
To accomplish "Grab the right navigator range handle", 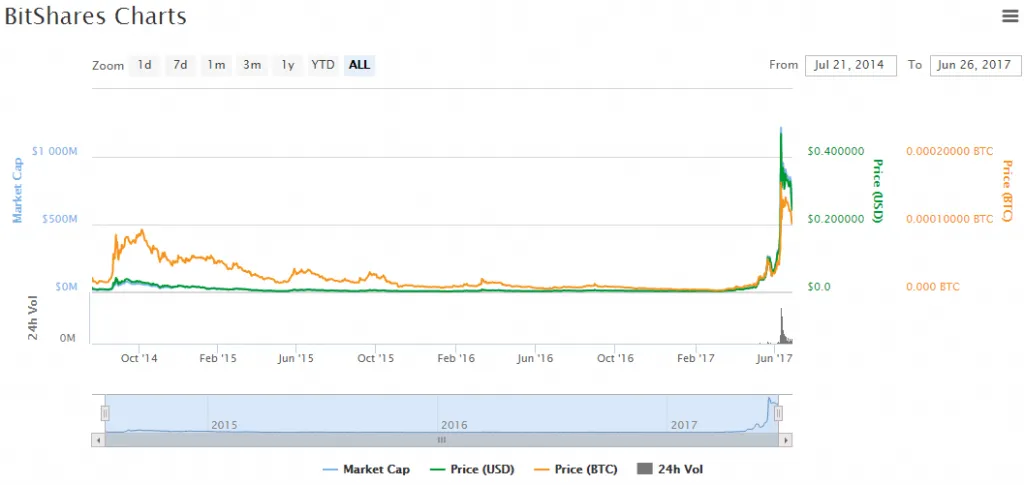I will click(x=778, y=413).
